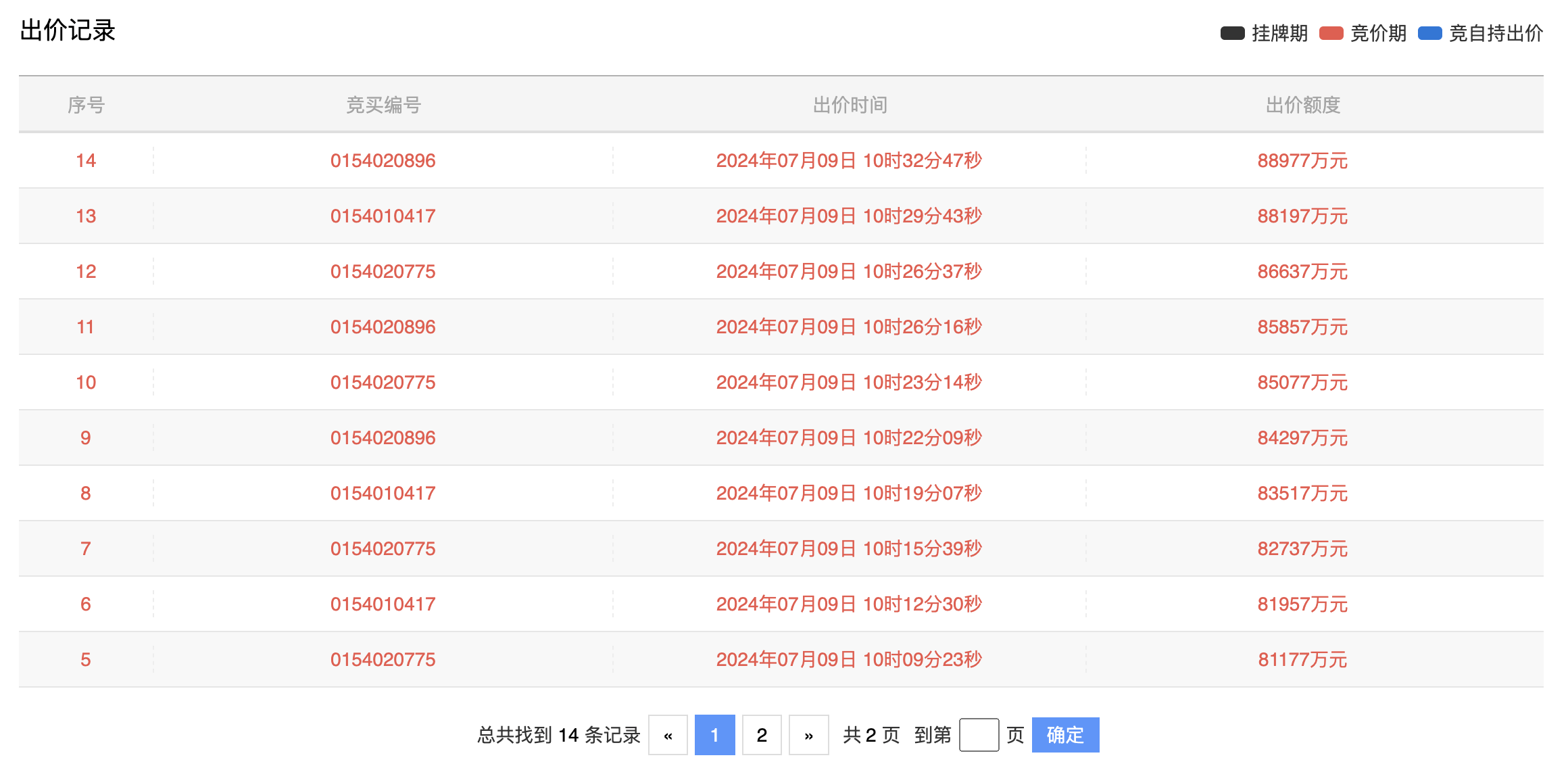
Task: Click 0154010417 in row 8
Action: (383, 494)
